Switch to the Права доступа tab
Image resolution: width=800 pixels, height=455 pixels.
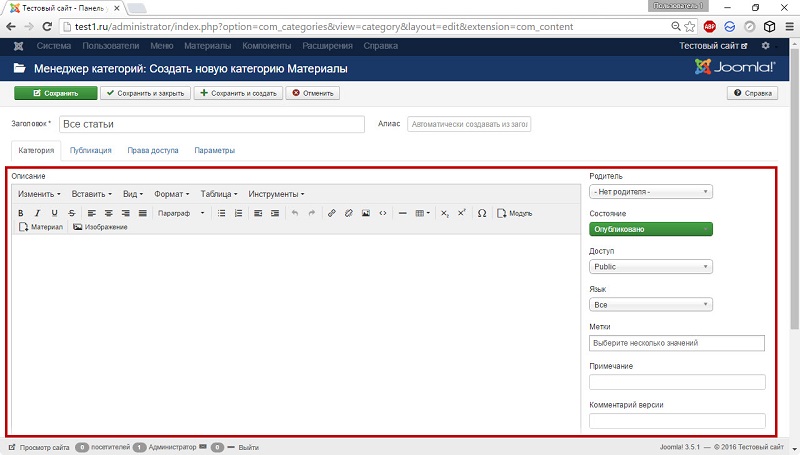(153, 150)
